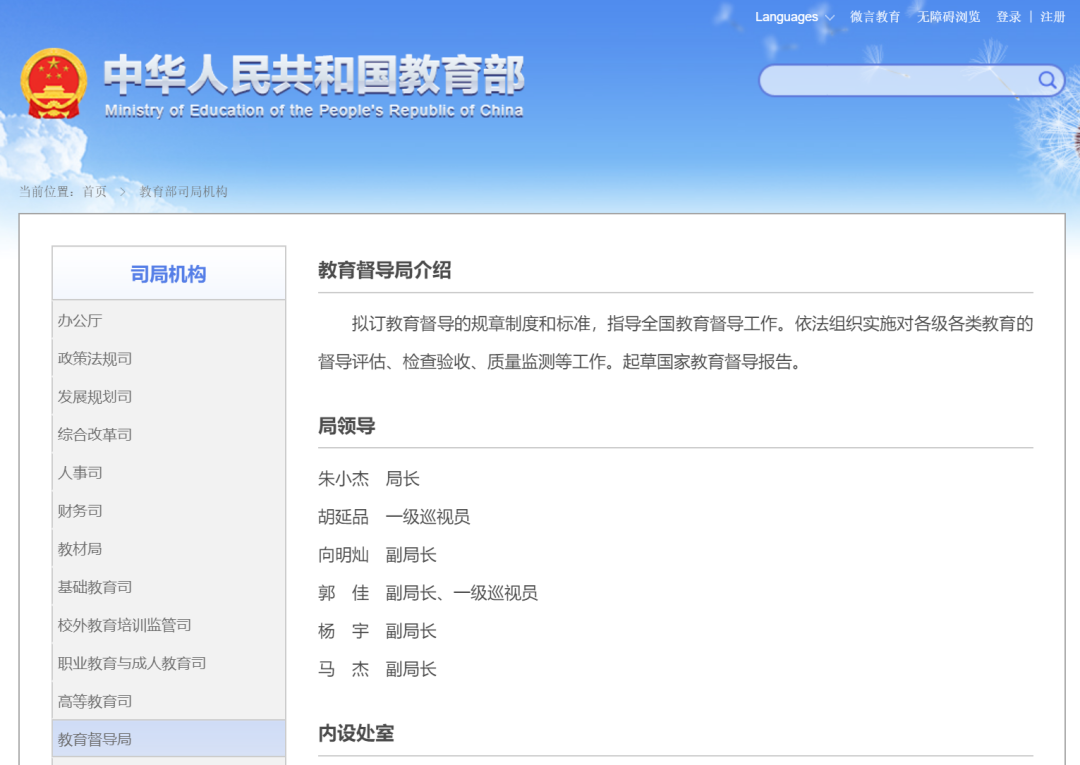Enable 无障碍浏览 accessibility mode

(x=948, y=17)
